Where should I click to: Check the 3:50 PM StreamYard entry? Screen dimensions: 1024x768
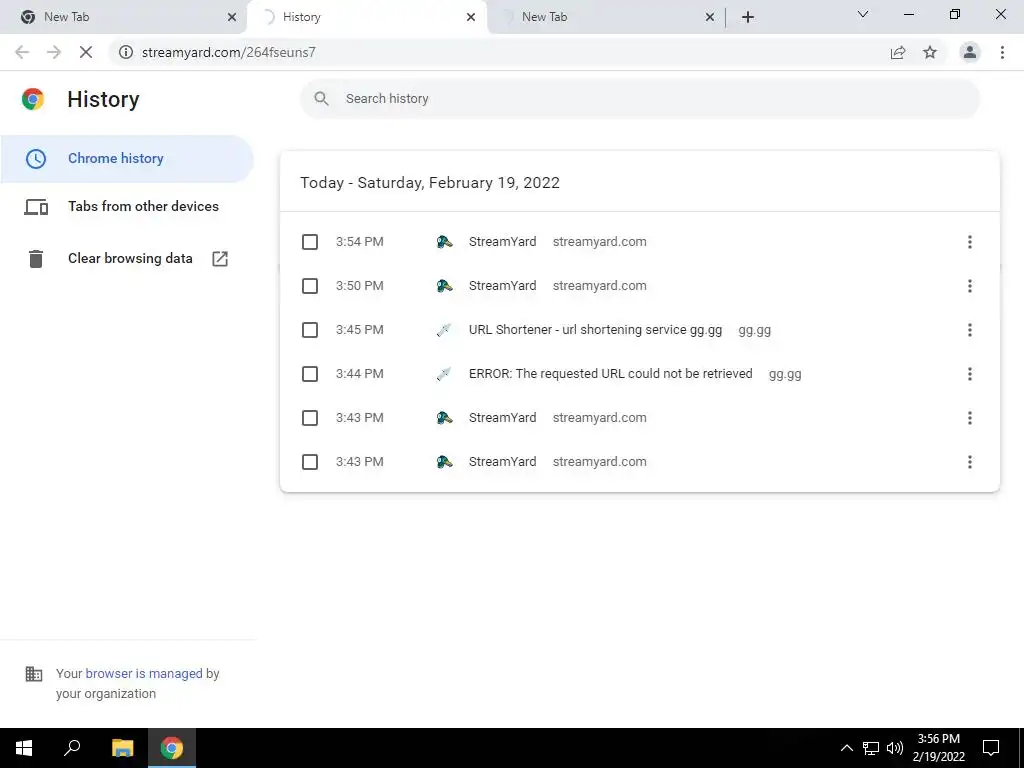tap(310, 286)
